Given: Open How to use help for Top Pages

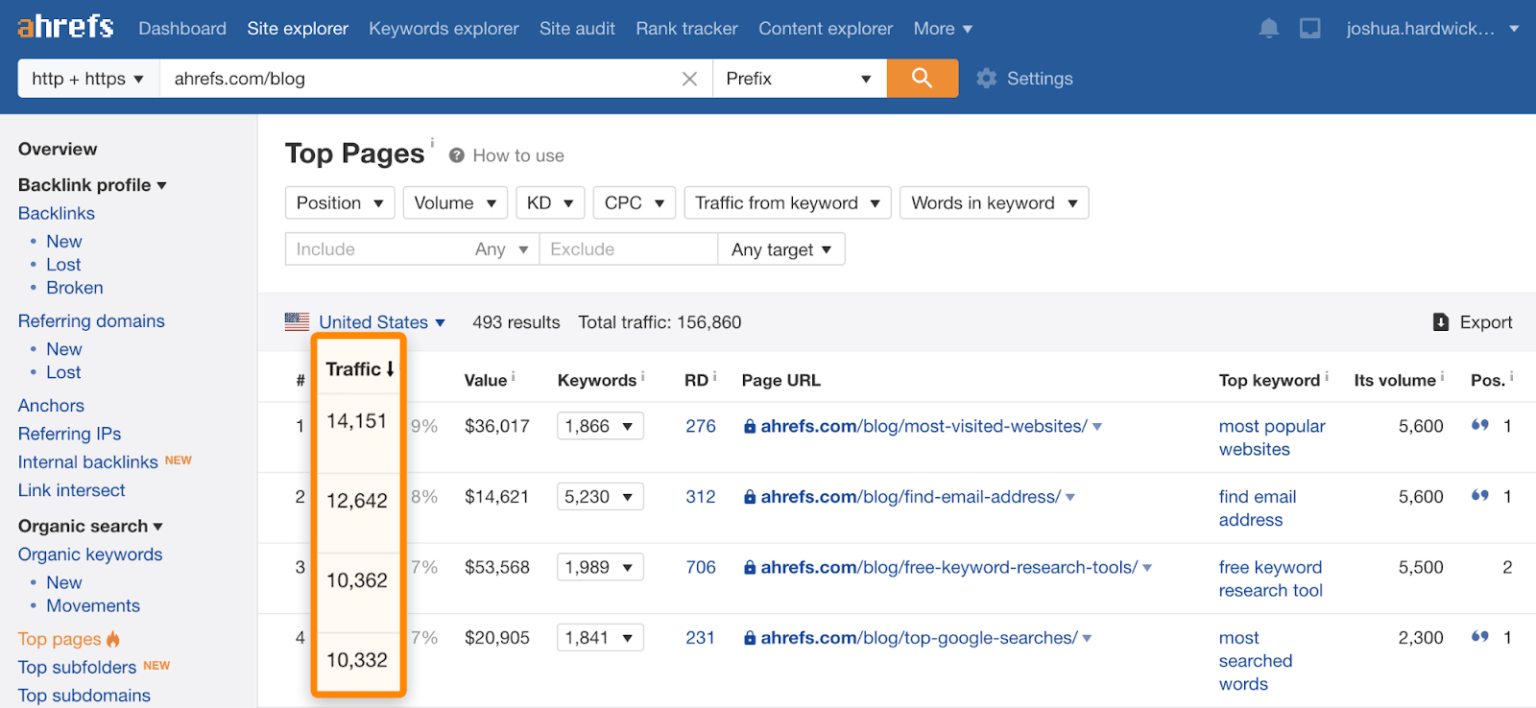Looking at the screenshot, I should point(505,155).
